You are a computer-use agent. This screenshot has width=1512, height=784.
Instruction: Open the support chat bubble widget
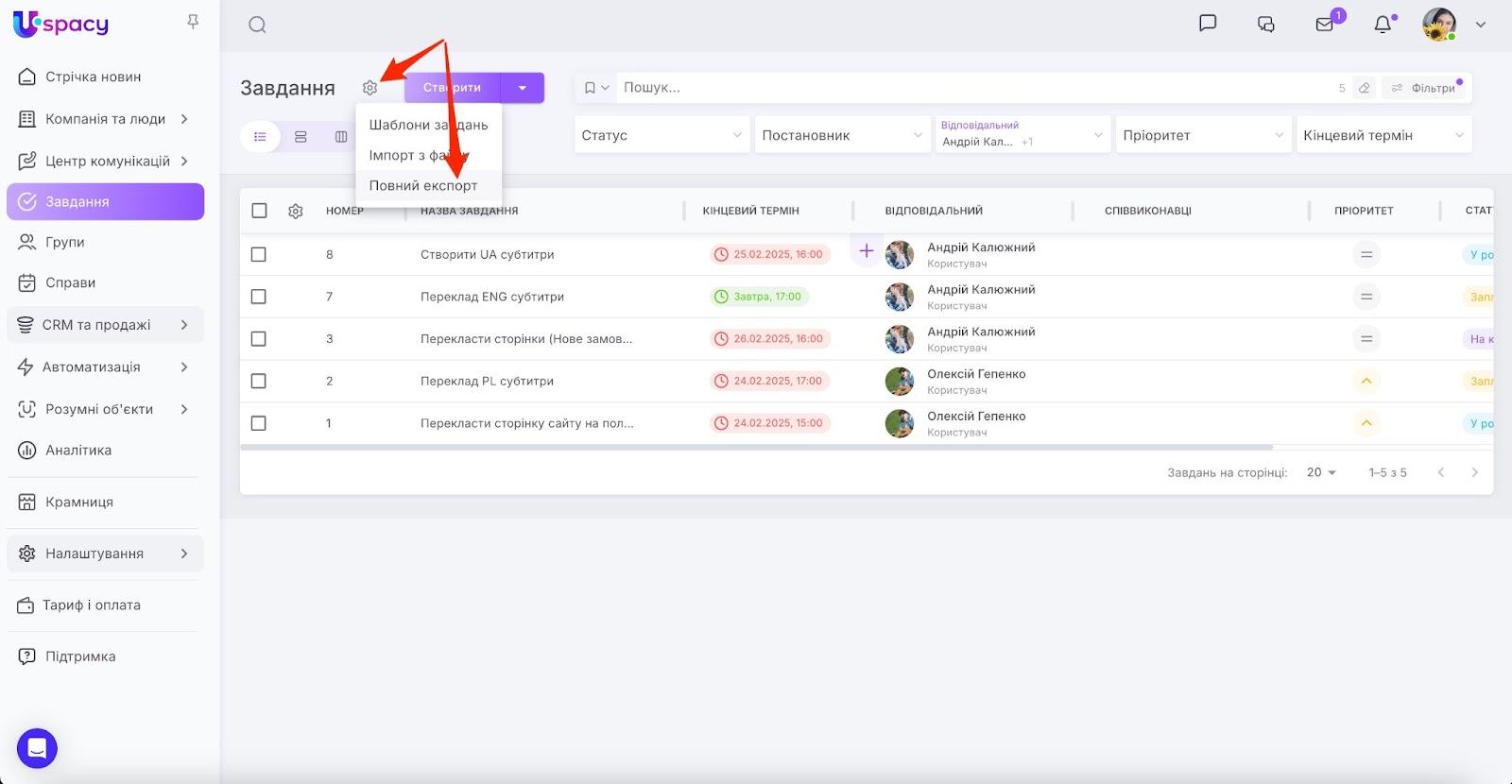pos(37,748)
